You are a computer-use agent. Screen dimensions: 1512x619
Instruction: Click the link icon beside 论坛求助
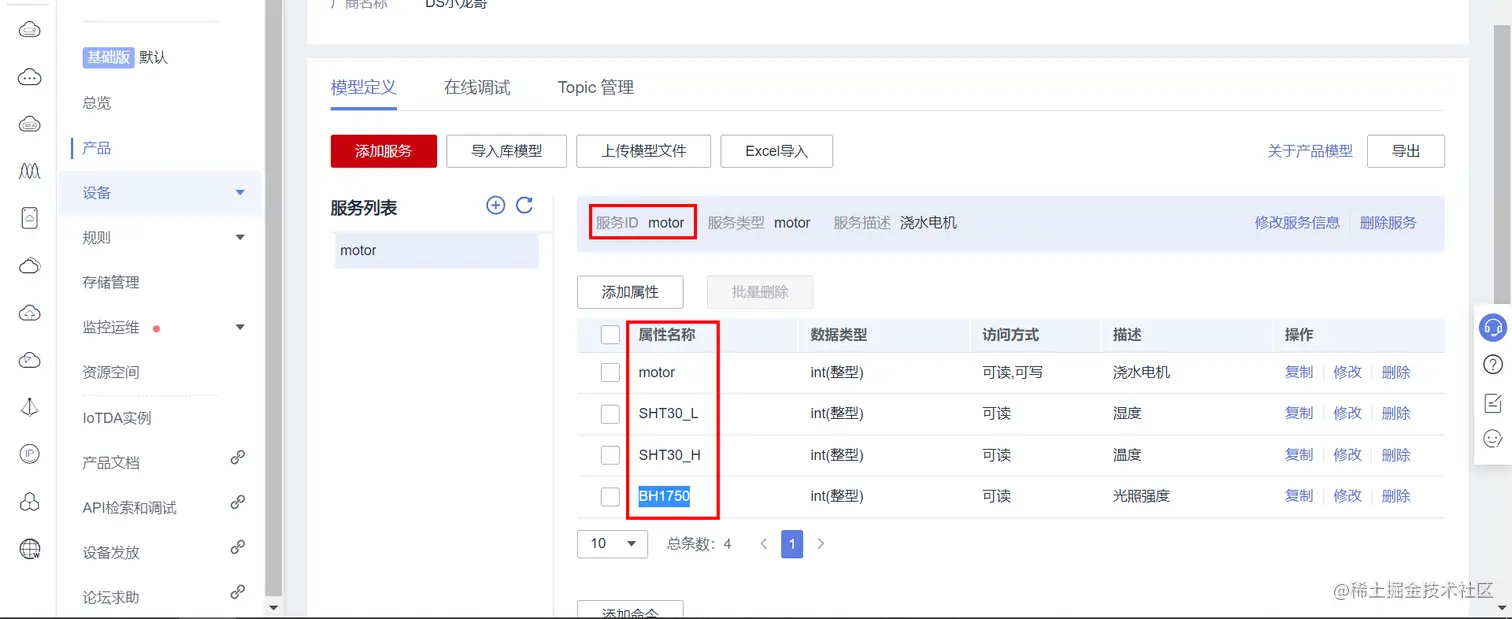238,592
